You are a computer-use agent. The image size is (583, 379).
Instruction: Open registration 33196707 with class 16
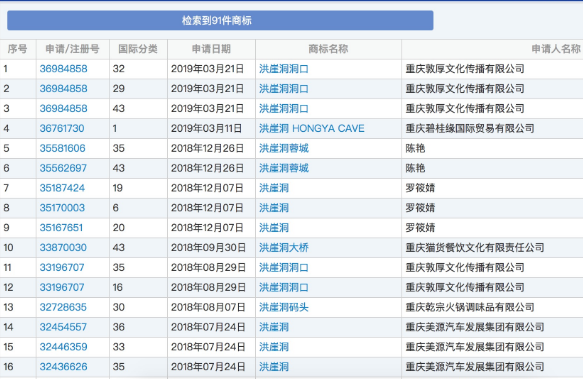[x=62, y=288]
